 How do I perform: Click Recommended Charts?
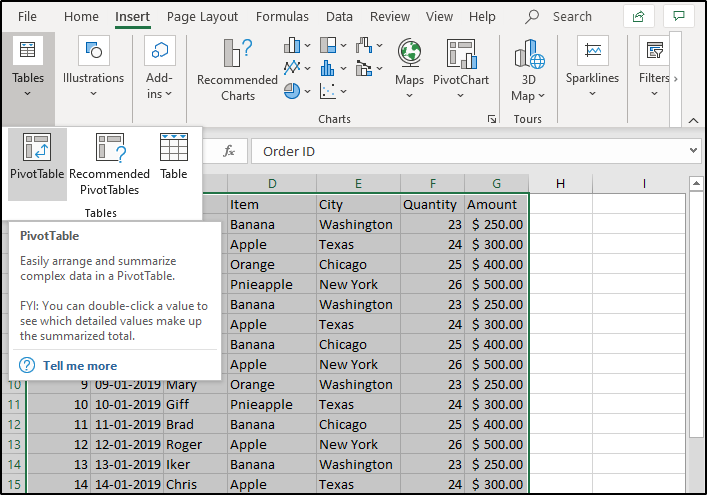coord(237,69)
